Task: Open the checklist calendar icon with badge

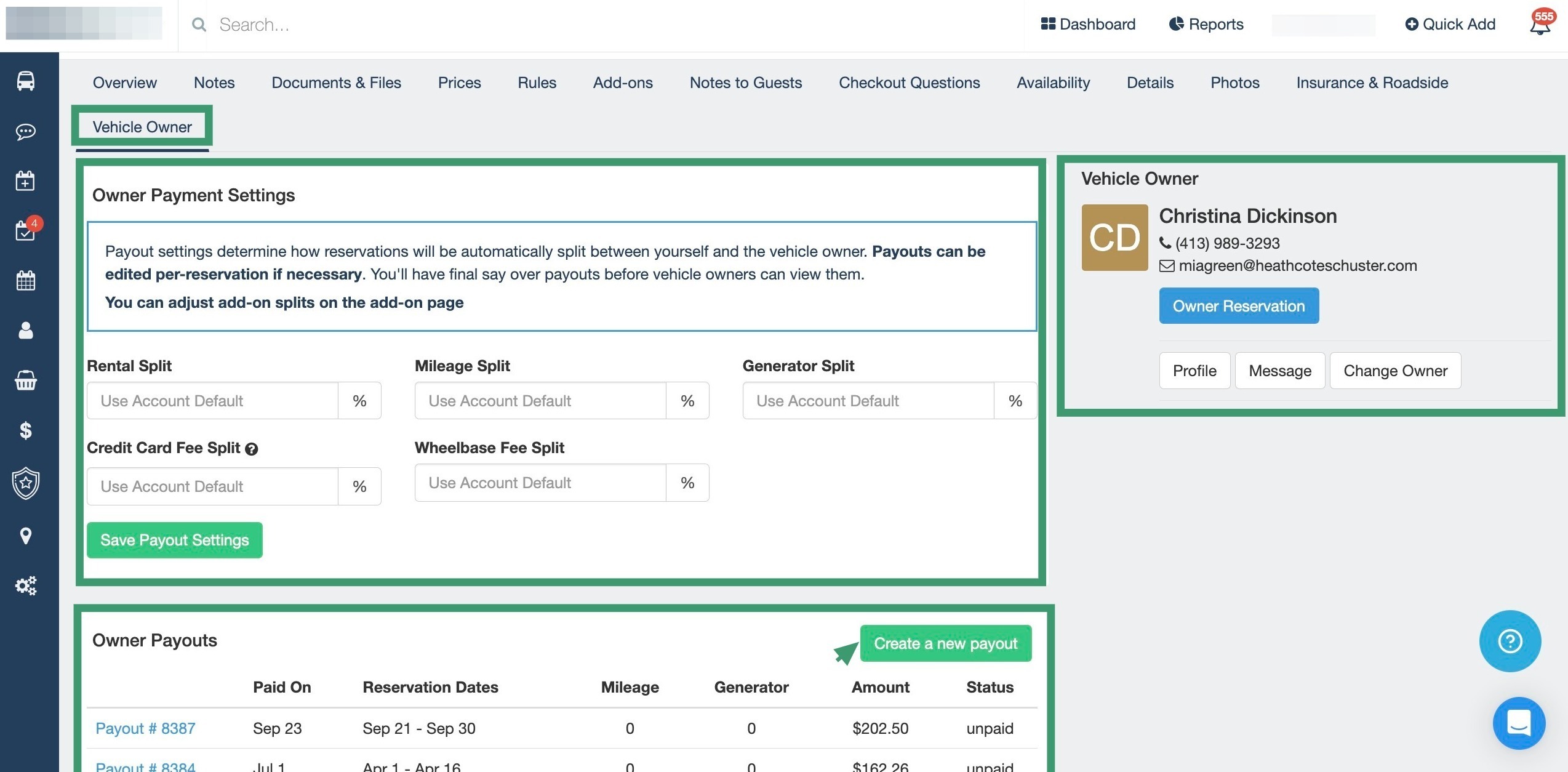Action: (x=26, y=231)
